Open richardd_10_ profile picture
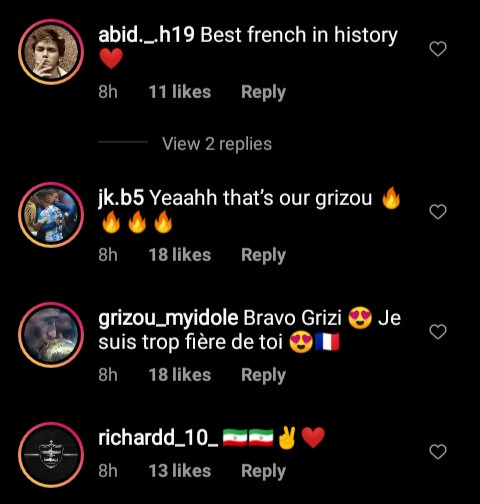This screenshot has width=480, height=504. pyautogui.click(x=51, y=455)
